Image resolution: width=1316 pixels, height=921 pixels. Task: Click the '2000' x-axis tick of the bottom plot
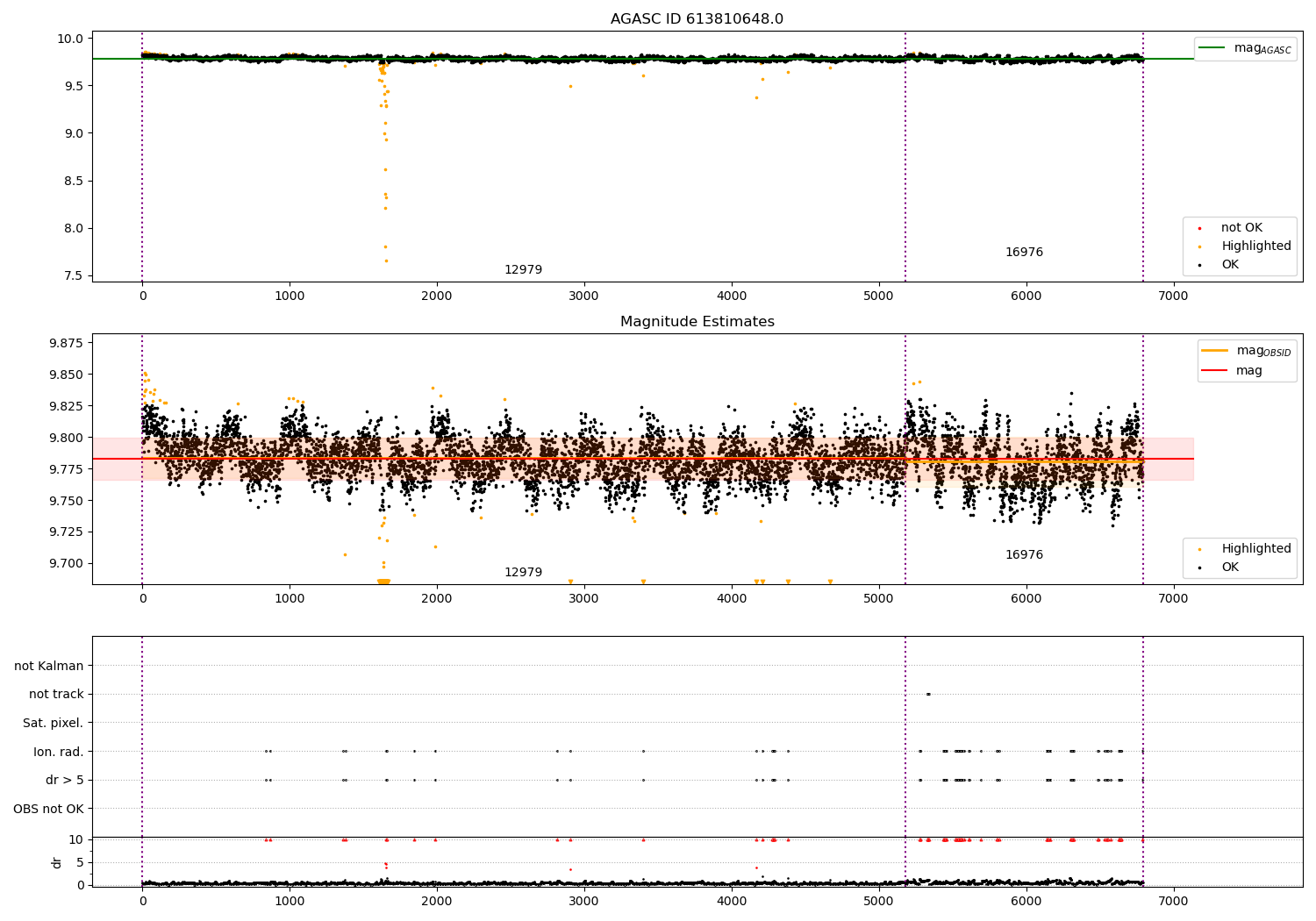pyautogui.click(x=437, y=901)
